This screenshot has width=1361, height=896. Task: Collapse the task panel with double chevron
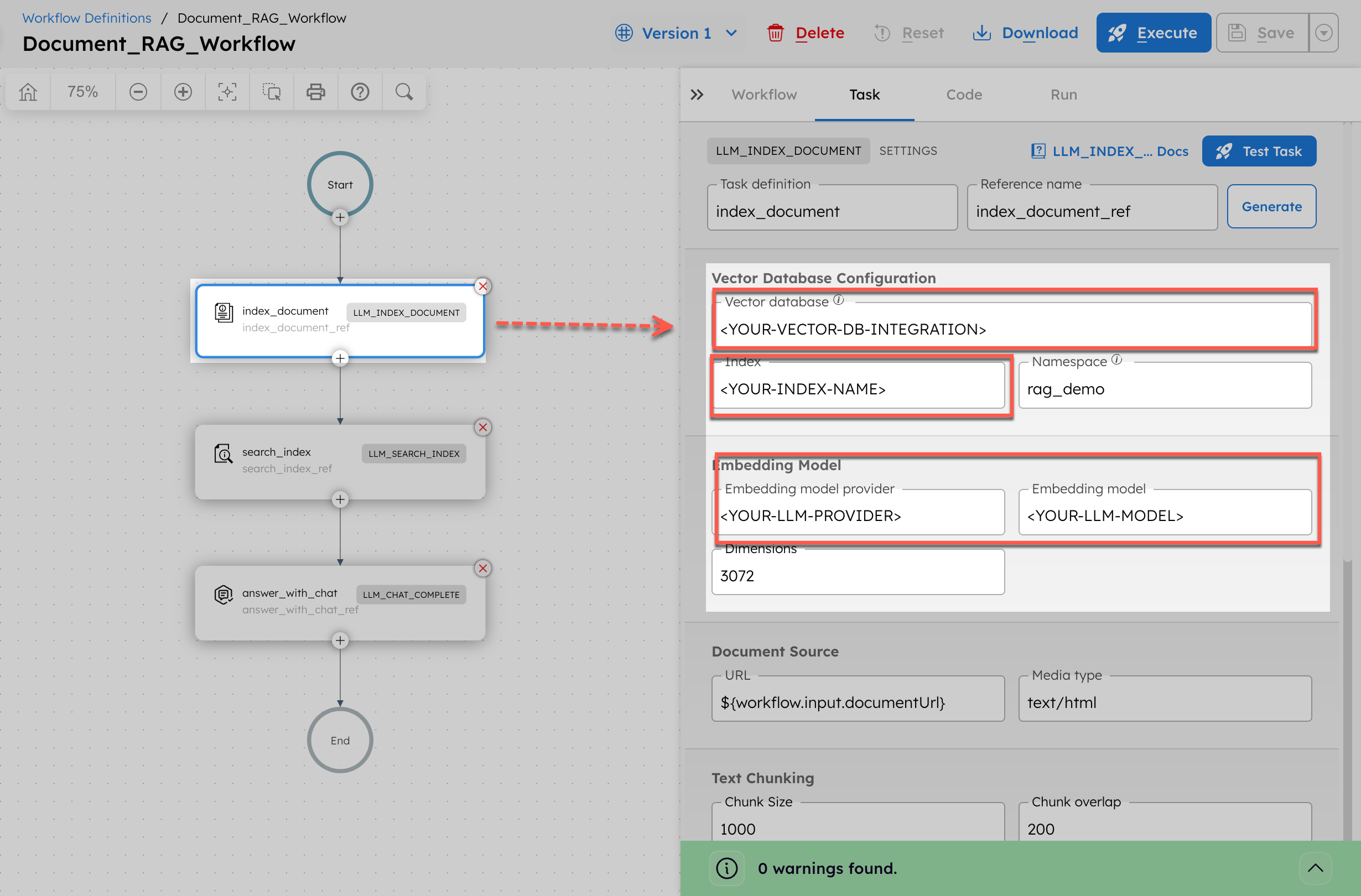697,95
